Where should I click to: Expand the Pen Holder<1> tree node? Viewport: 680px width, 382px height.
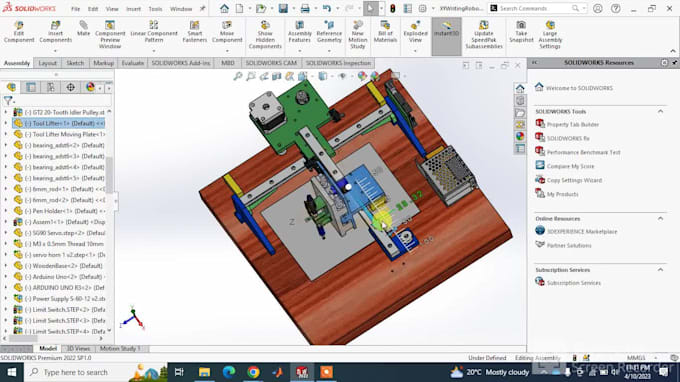6,211
